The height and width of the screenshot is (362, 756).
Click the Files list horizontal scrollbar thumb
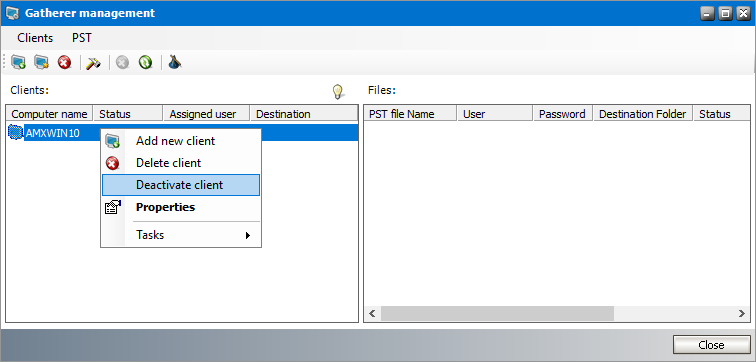tap(497, 313)
